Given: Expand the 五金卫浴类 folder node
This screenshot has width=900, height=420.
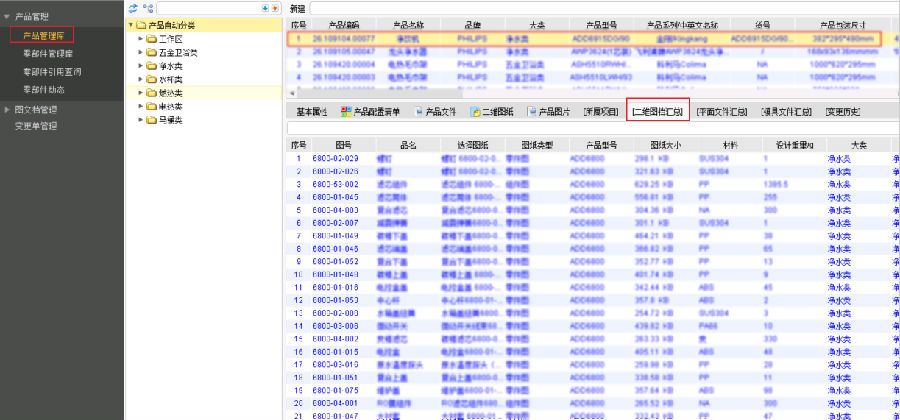Looking at the screenshot, I should 139,51.
